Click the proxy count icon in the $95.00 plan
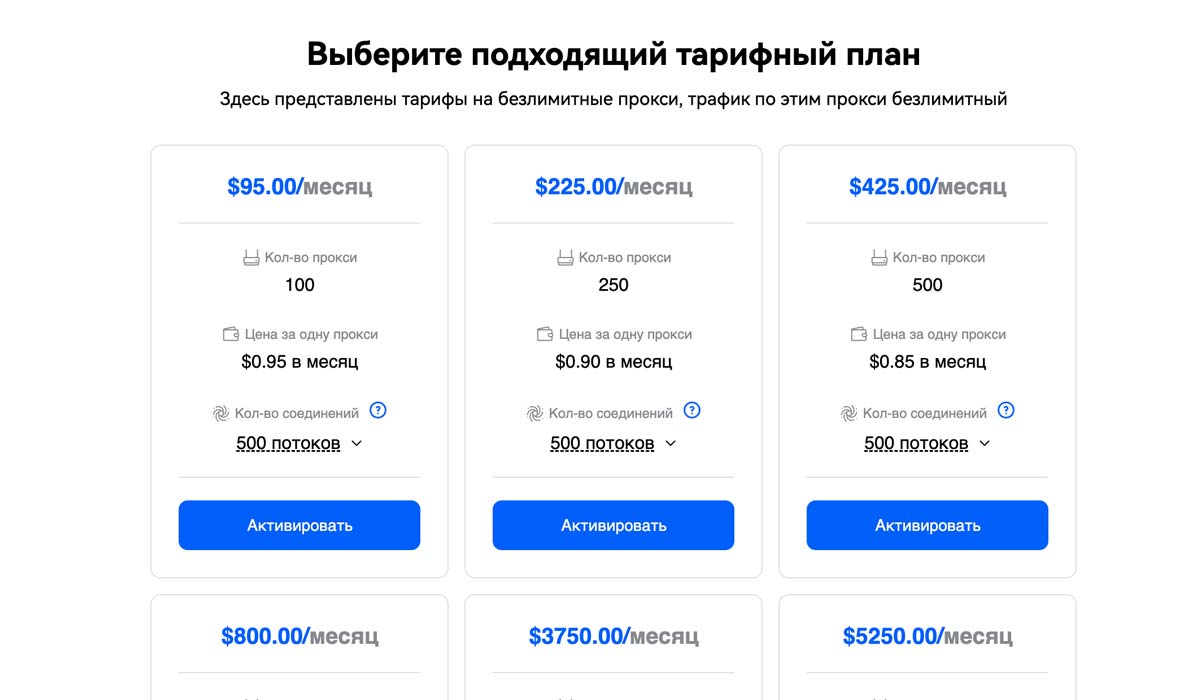 [x=251, y=258]
